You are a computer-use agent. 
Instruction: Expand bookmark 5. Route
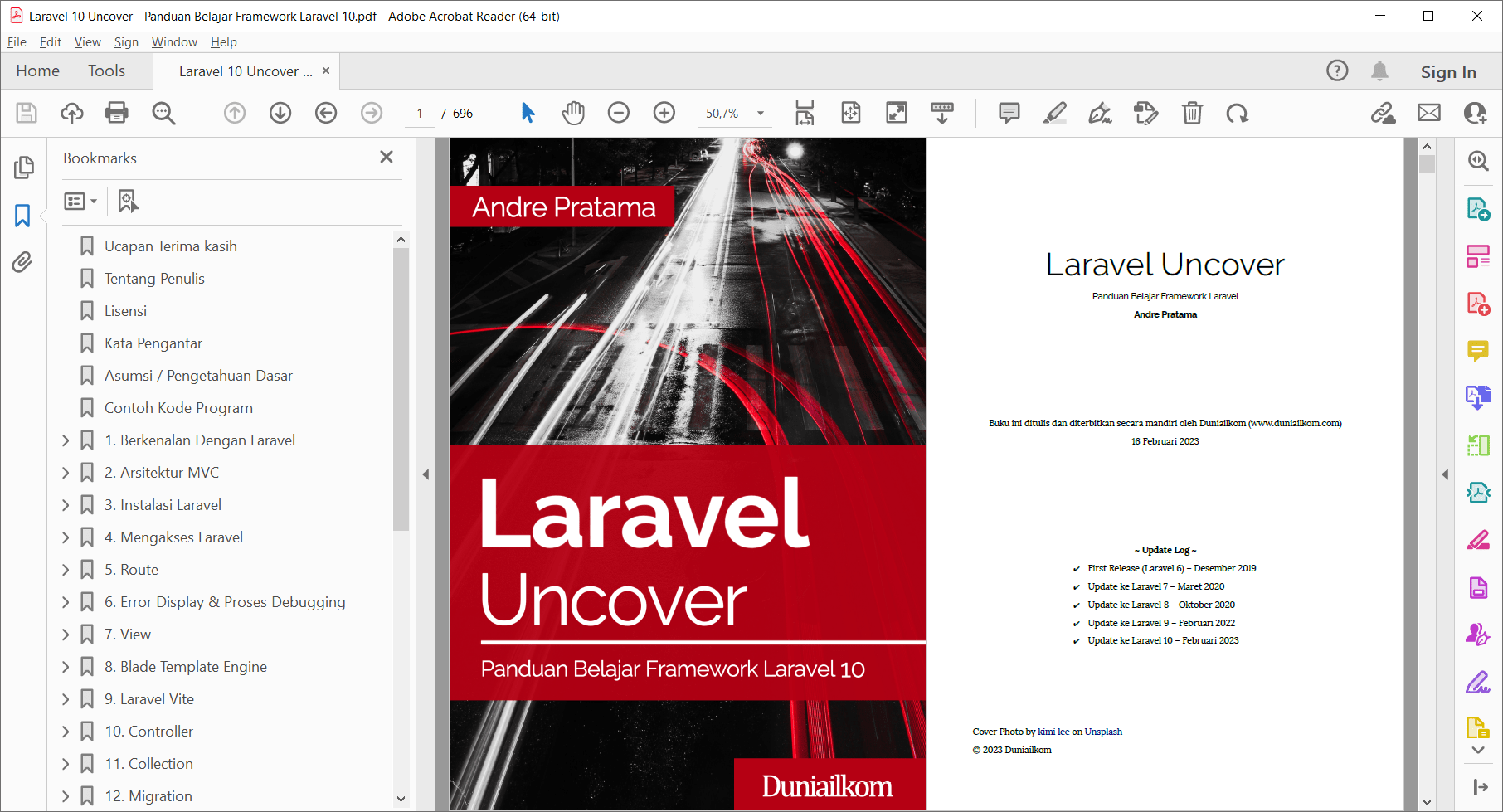(66, 570)
